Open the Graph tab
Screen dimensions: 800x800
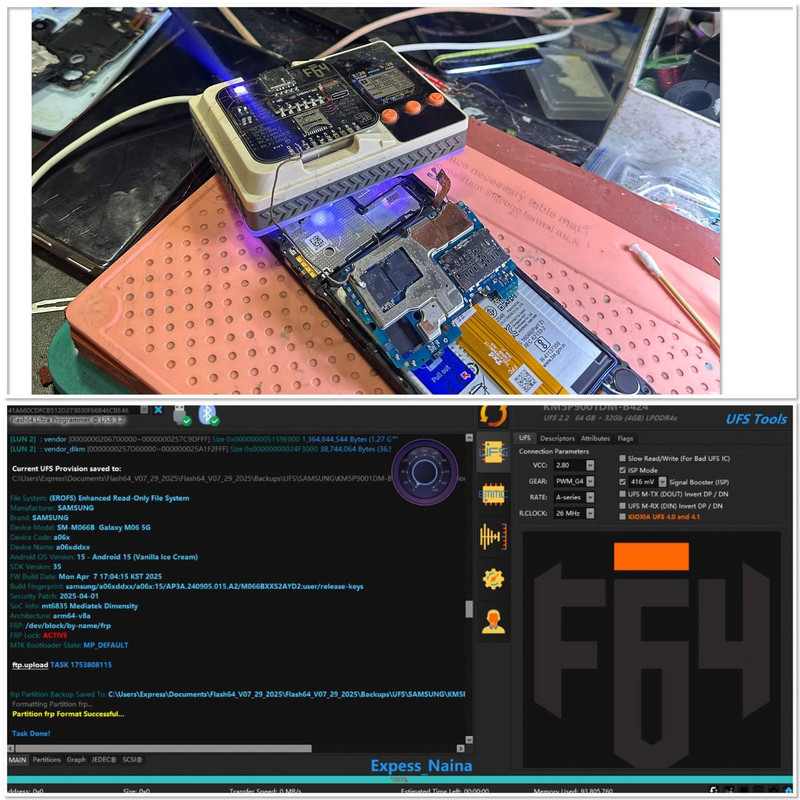tap(76, 760)
